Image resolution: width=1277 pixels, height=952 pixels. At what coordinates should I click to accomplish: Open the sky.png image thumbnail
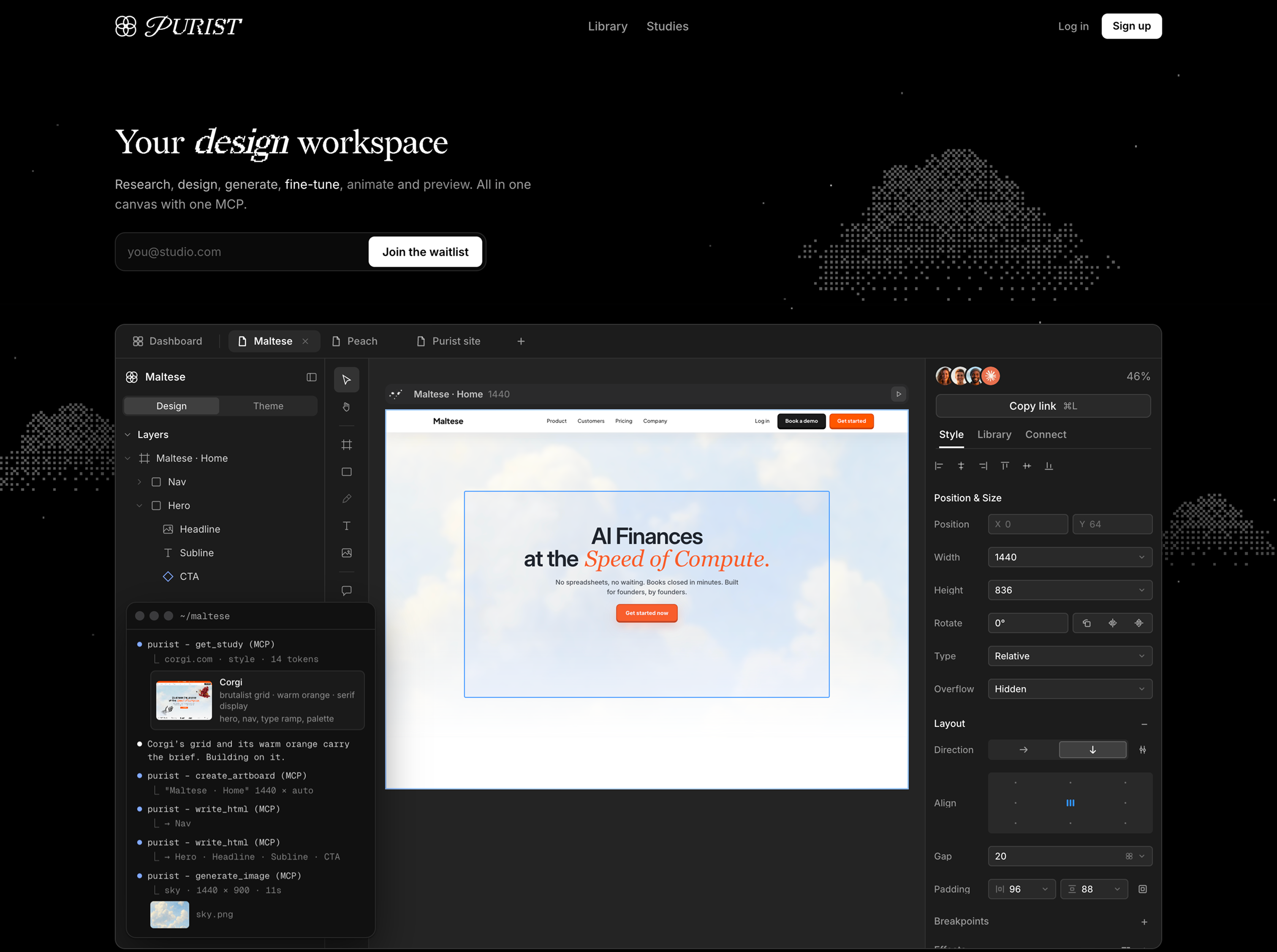(169, 914)
